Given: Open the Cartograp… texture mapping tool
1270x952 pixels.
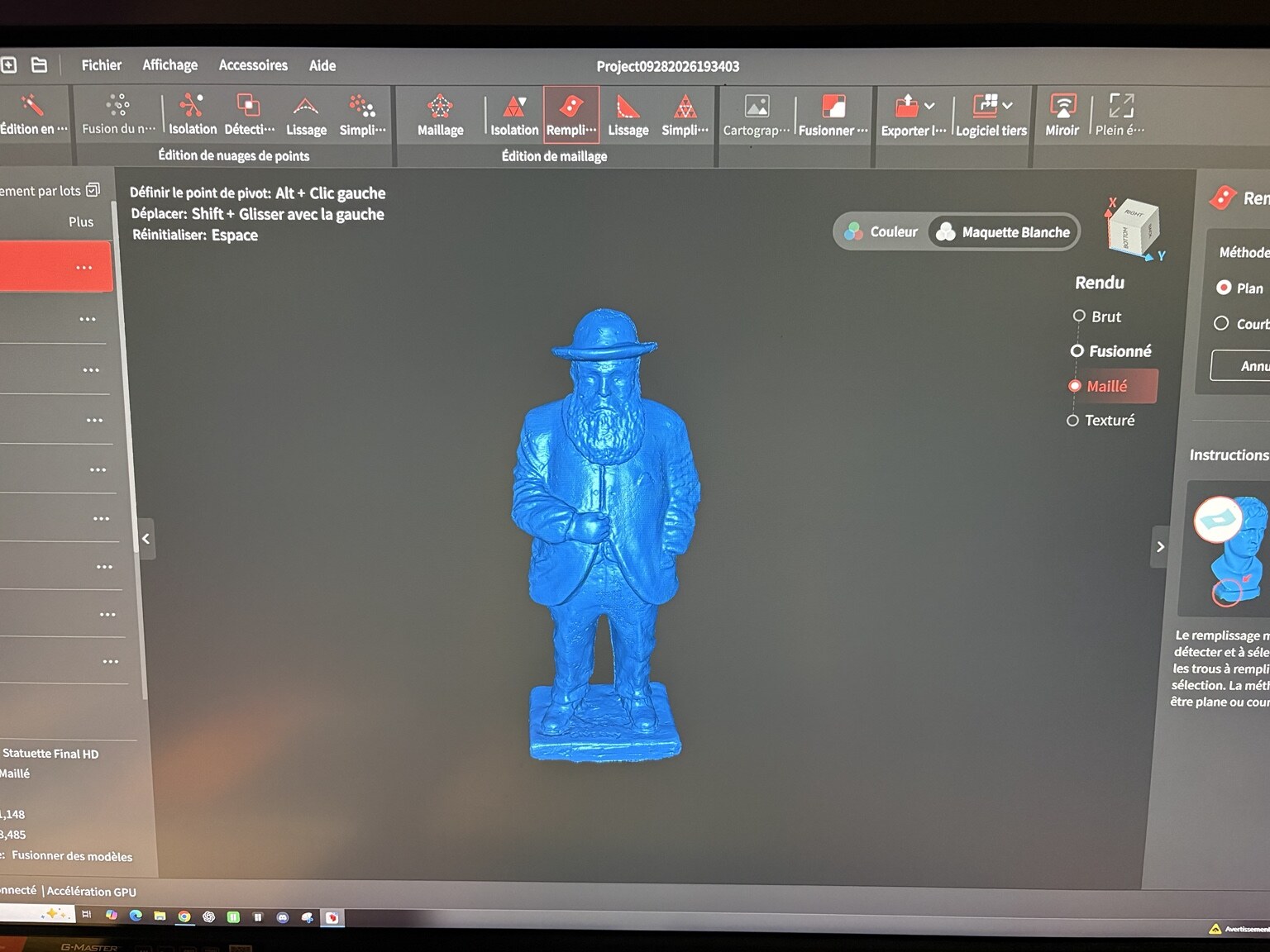Looking at the screenshot, I should pyautogui.click(x=756, y=114).
